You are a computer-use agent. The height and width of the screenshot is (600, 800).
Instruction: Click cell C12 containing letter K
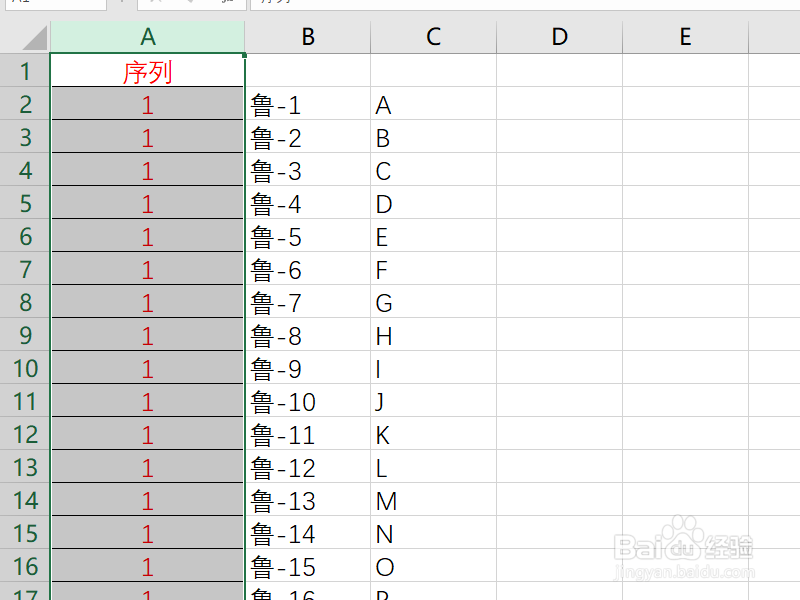(433, 434)
